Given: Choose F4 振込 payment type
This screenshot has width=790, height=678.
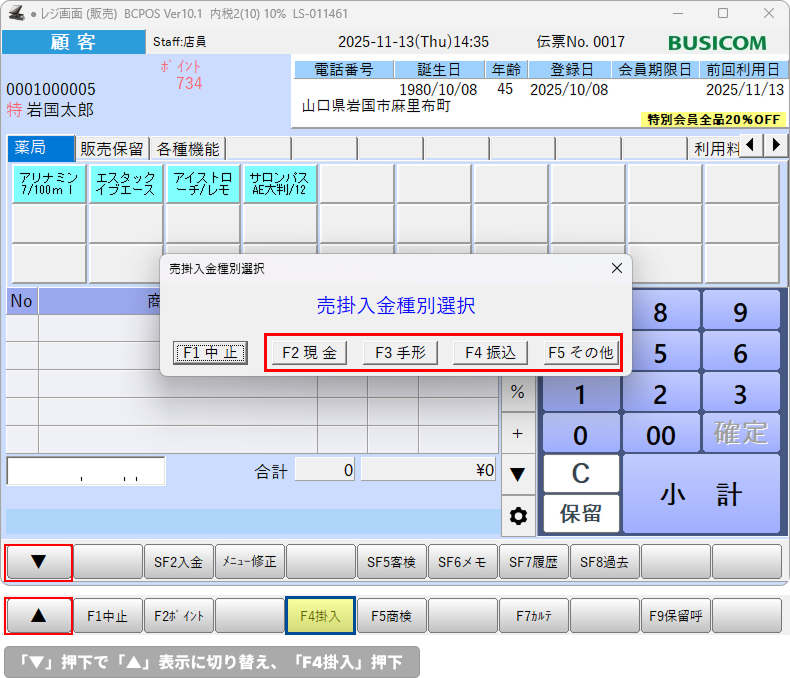Looking at the screenshot, I should point(490,353).
